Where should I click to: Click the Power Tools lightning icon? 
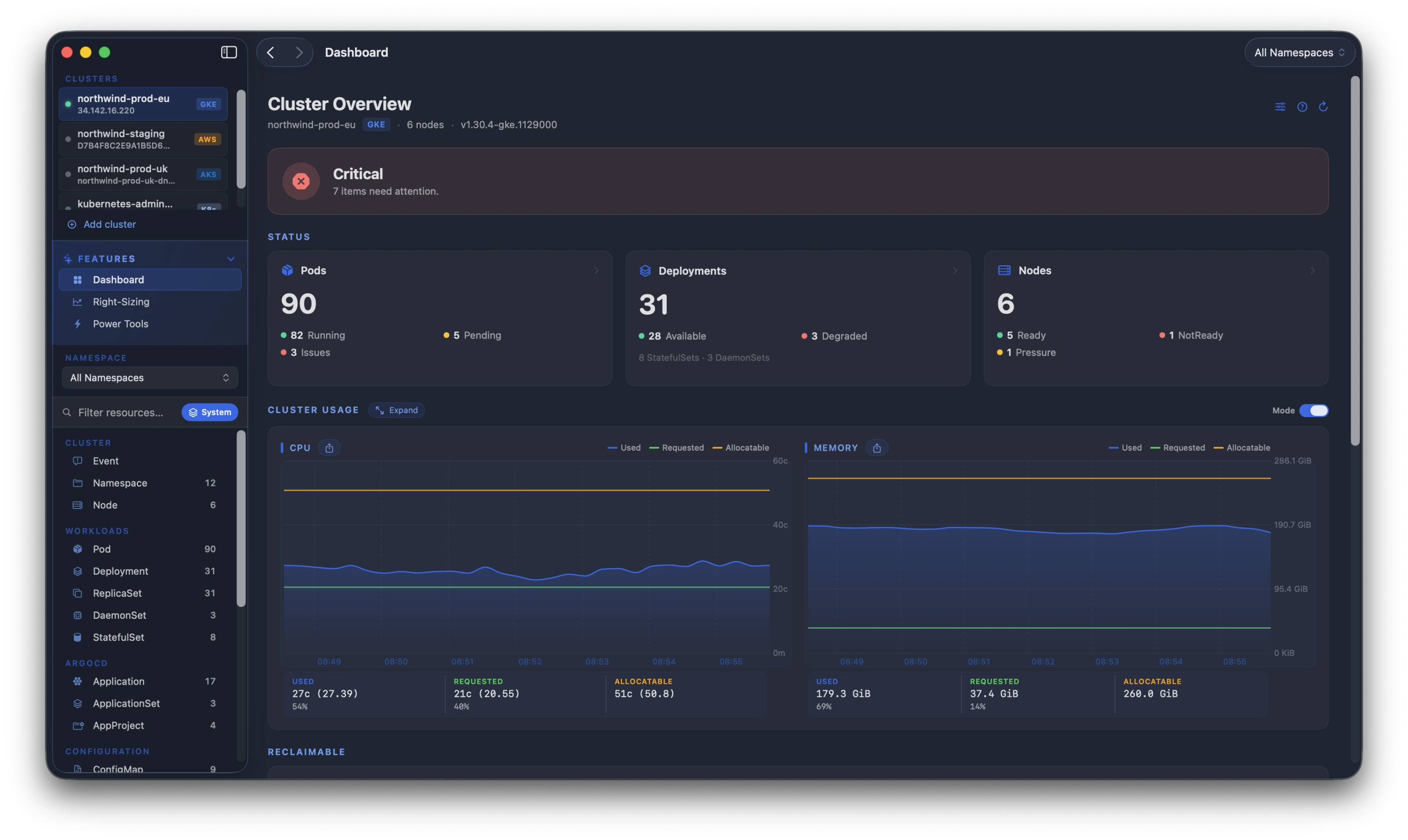(78, 324)
